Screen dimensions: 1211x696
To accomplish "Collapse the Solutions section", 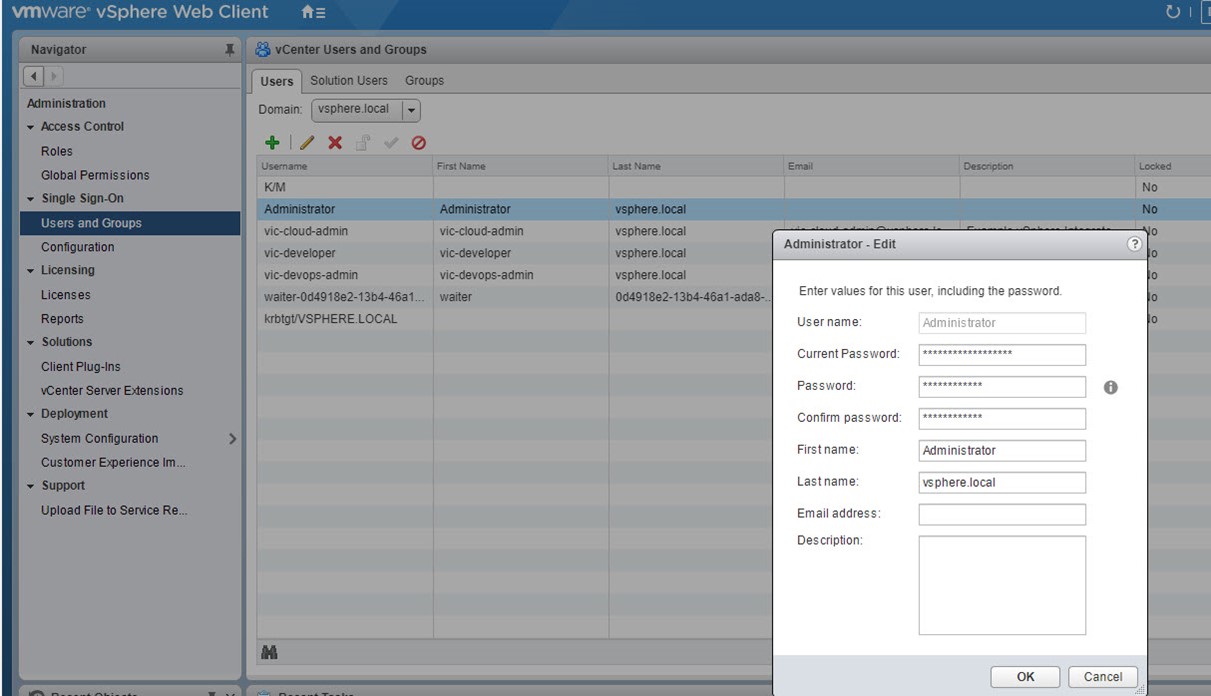I will (31, 343).
